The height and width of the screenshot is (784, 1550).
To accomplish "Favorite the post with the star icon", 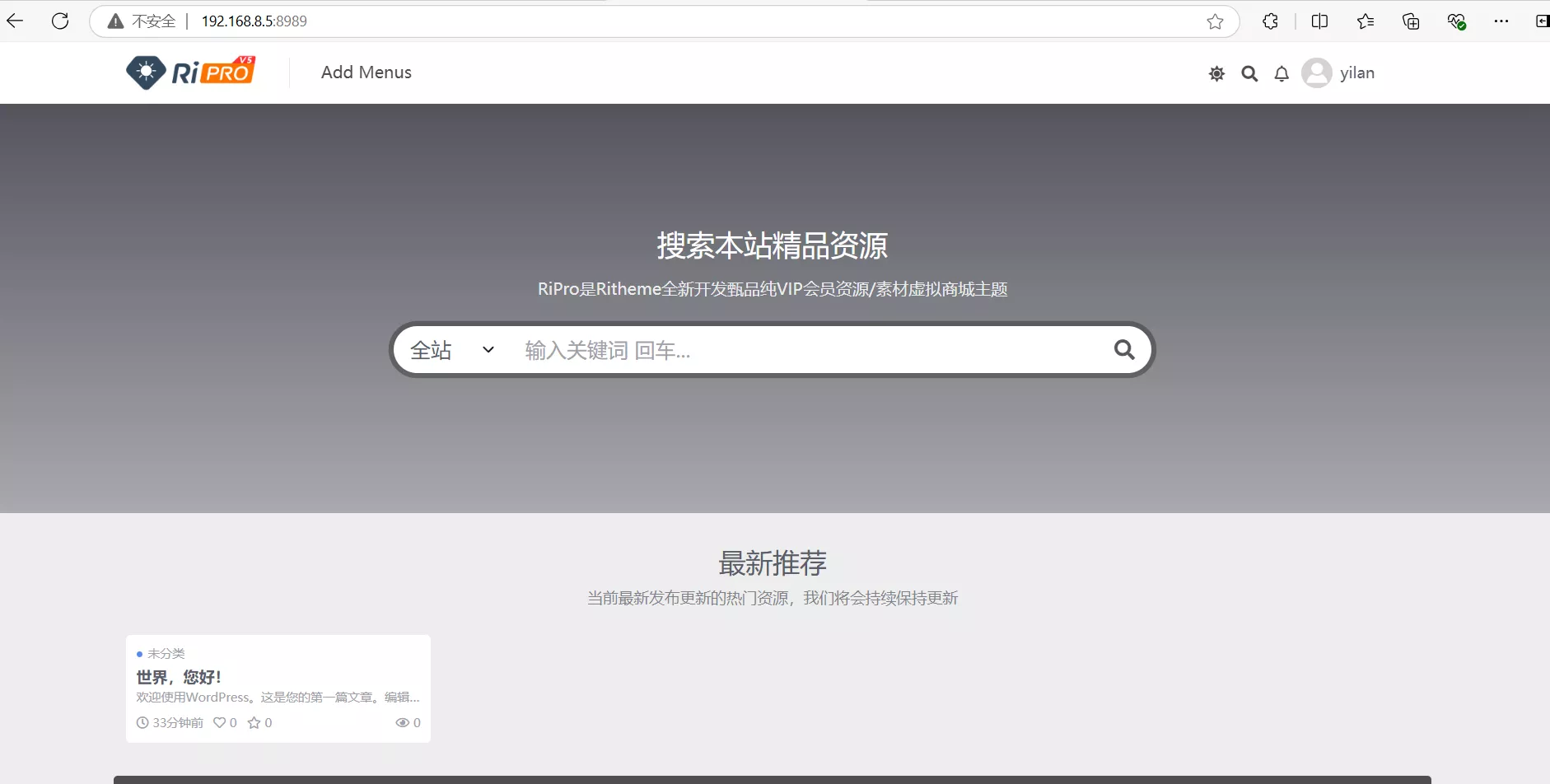I will [254, 722].
